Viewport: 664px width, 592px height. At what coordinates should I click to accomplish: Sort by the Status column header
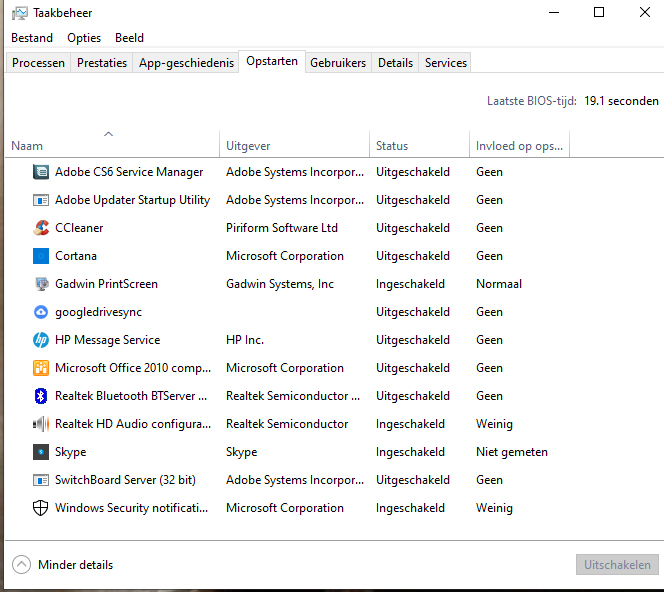click(x=392, y=146)
